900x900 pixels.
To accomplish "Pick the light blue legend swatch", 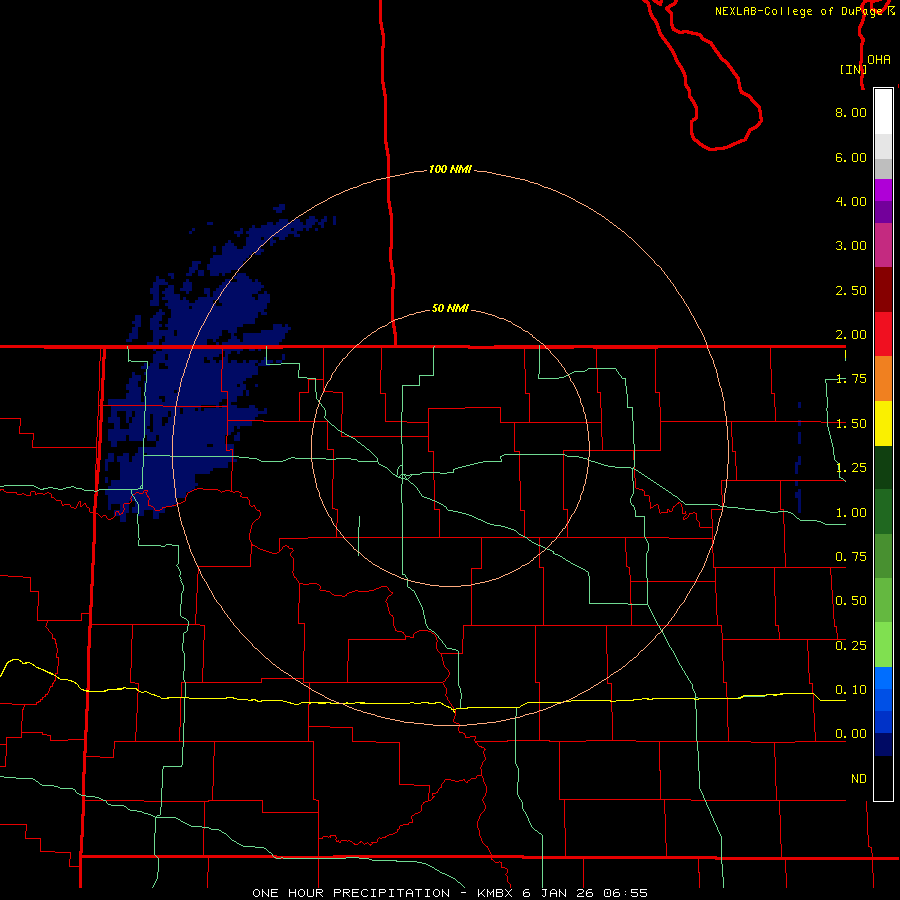I will (883, 678).
